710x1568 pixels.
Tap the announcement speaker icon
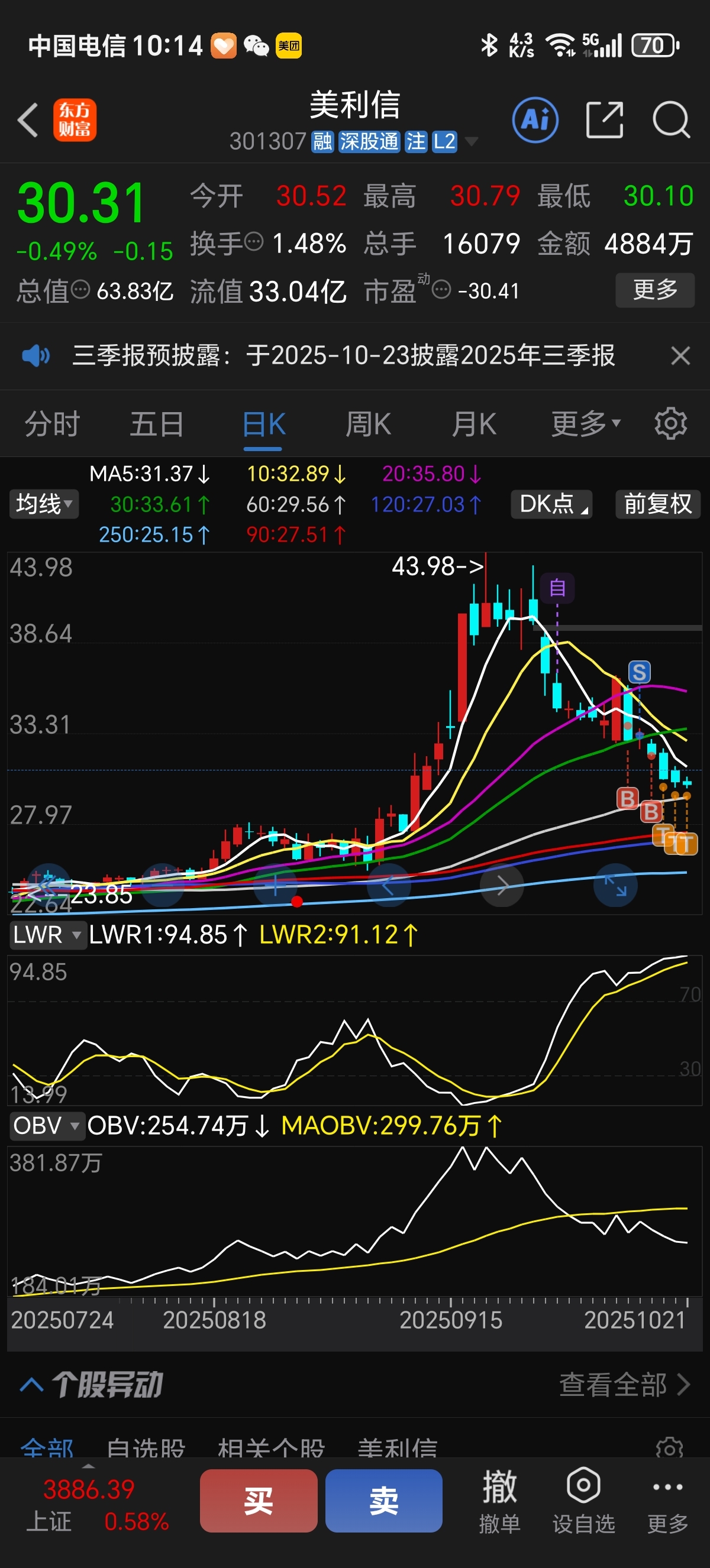pos(36,355)
